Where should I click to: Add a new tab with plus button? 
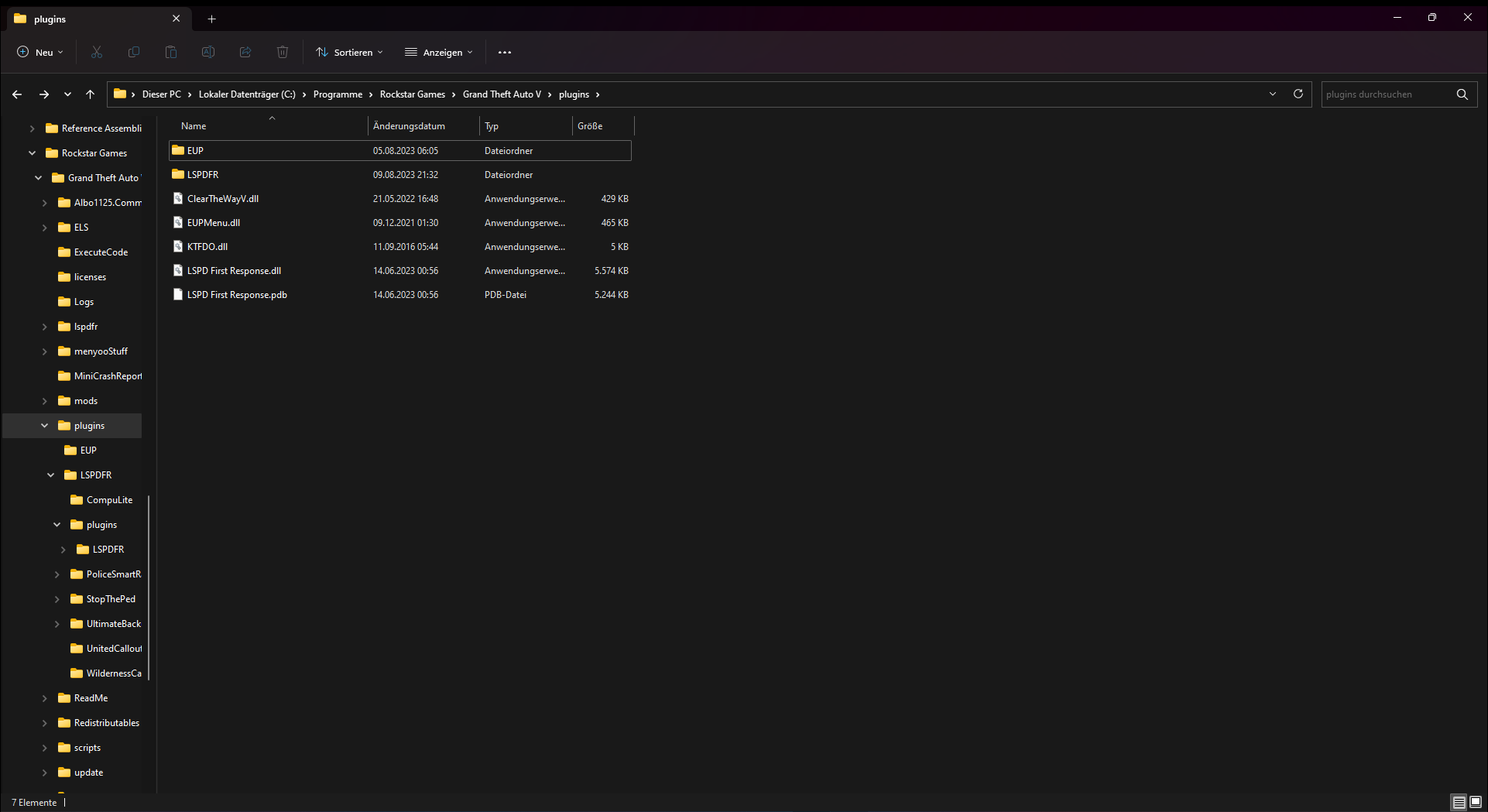[x=211, y=19]
